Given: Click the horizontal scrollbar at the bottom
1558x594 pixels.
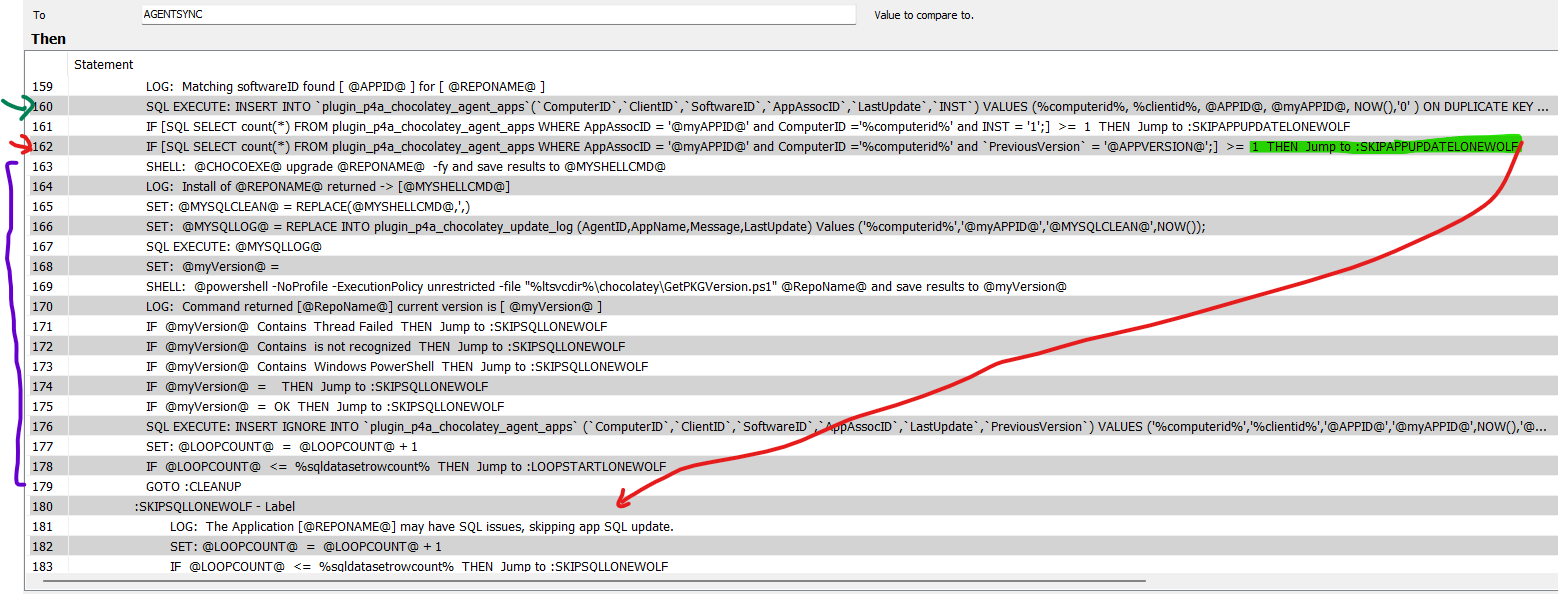Looking at the screenshot, I should pos(600,581).
